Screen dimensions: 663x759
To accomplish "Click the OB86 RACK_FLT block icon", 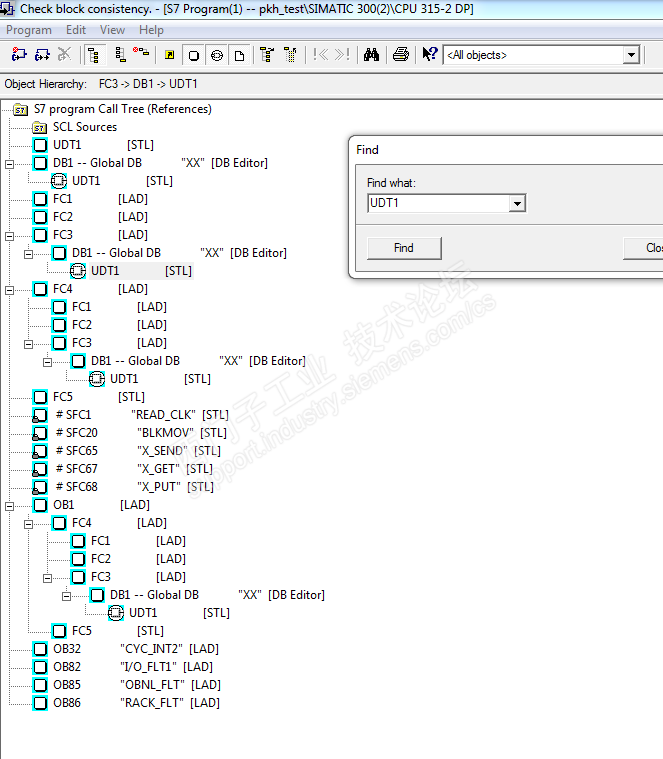I will point(40,703).
